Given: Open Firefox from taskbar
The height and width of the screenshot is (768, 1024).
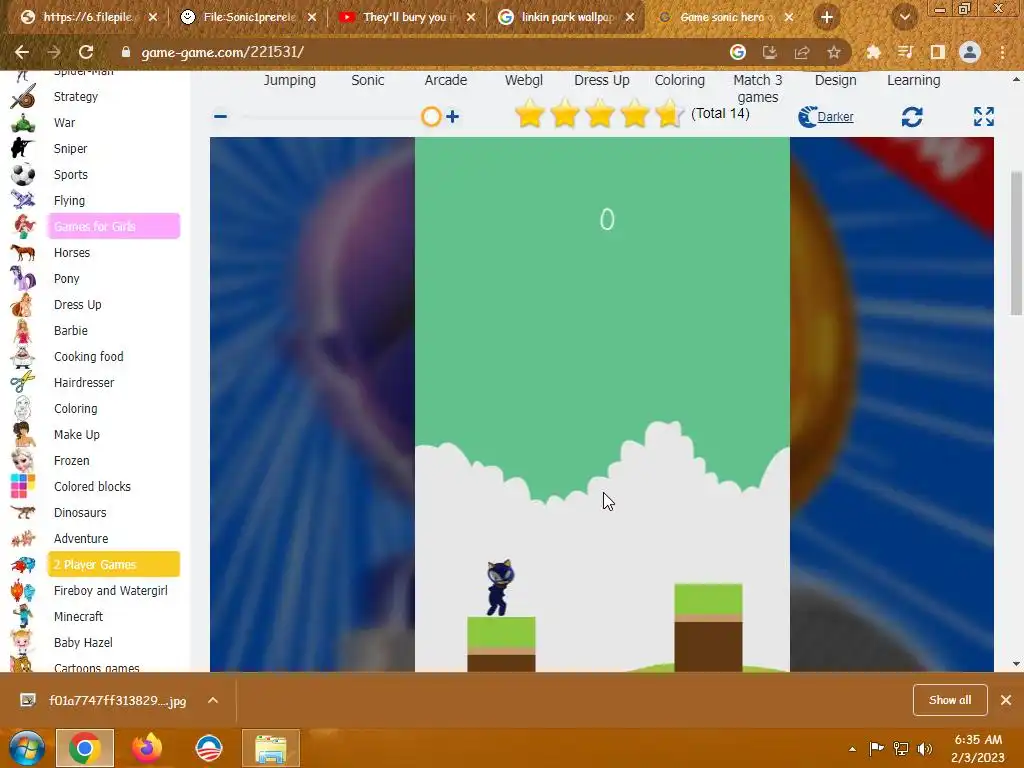Looking at the screenshot, I should click(x=147, y=748).
